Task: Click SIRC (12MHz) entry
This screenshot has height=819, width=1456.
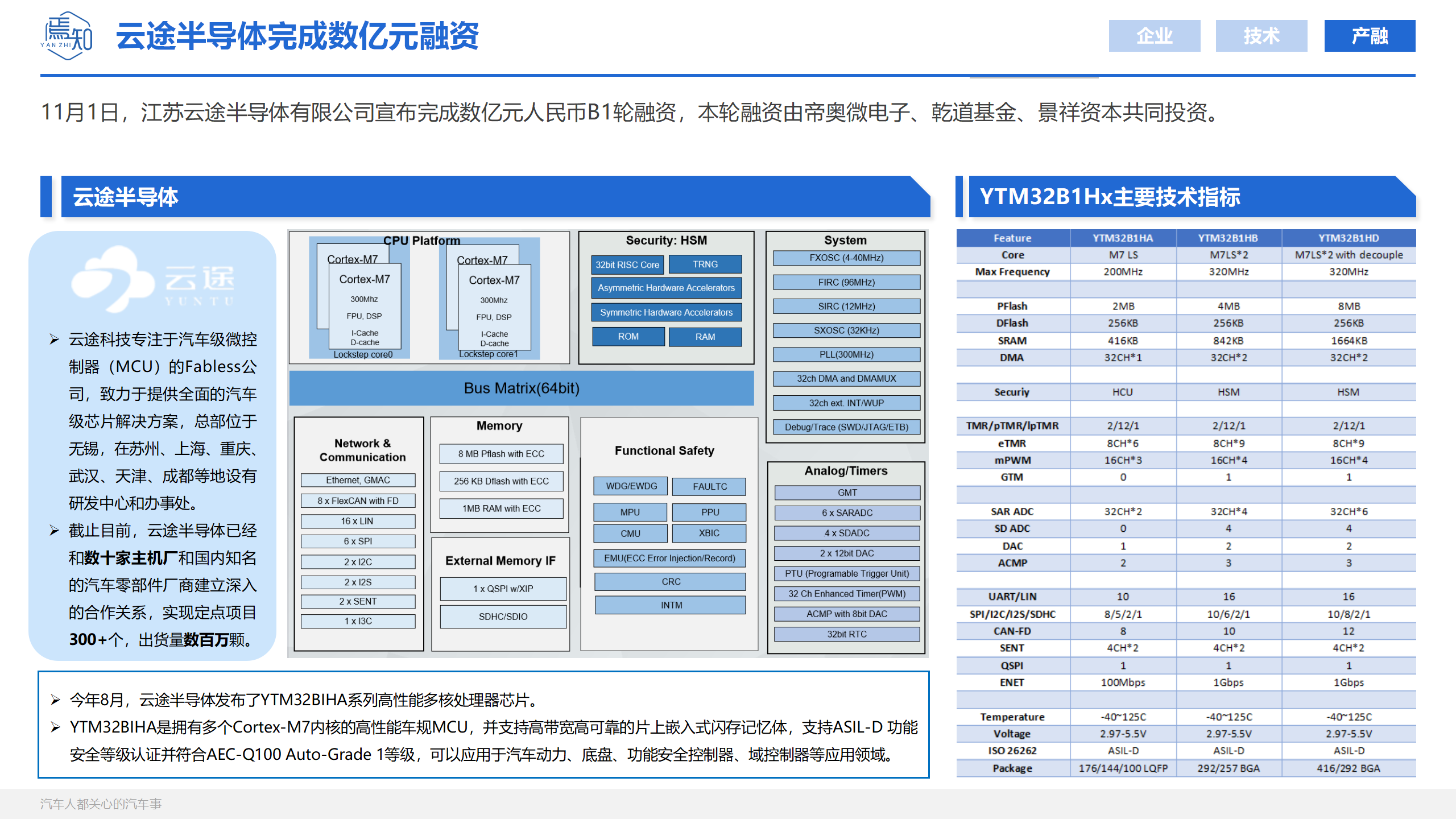Action: click(846, 306)
